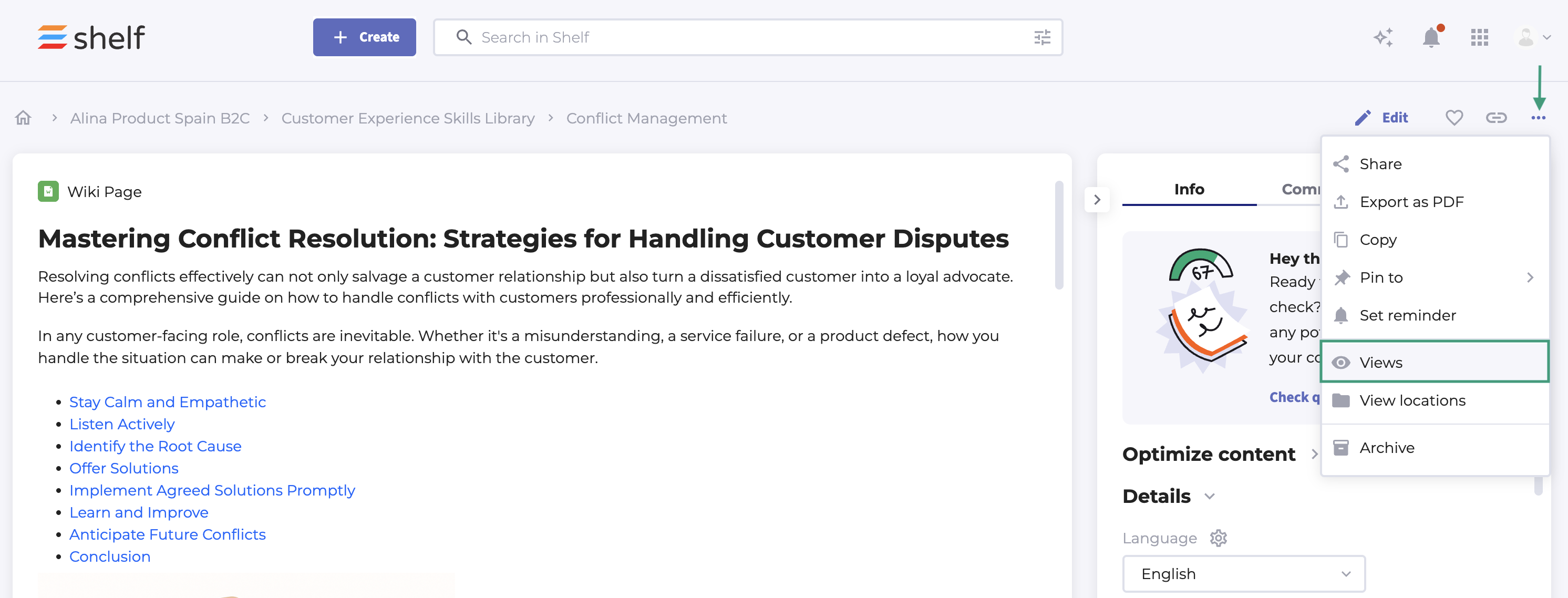Viewport: 1568px width, 598px height.
Task: Click the Language settings gear icon
Action: [x=1218, y=538]
